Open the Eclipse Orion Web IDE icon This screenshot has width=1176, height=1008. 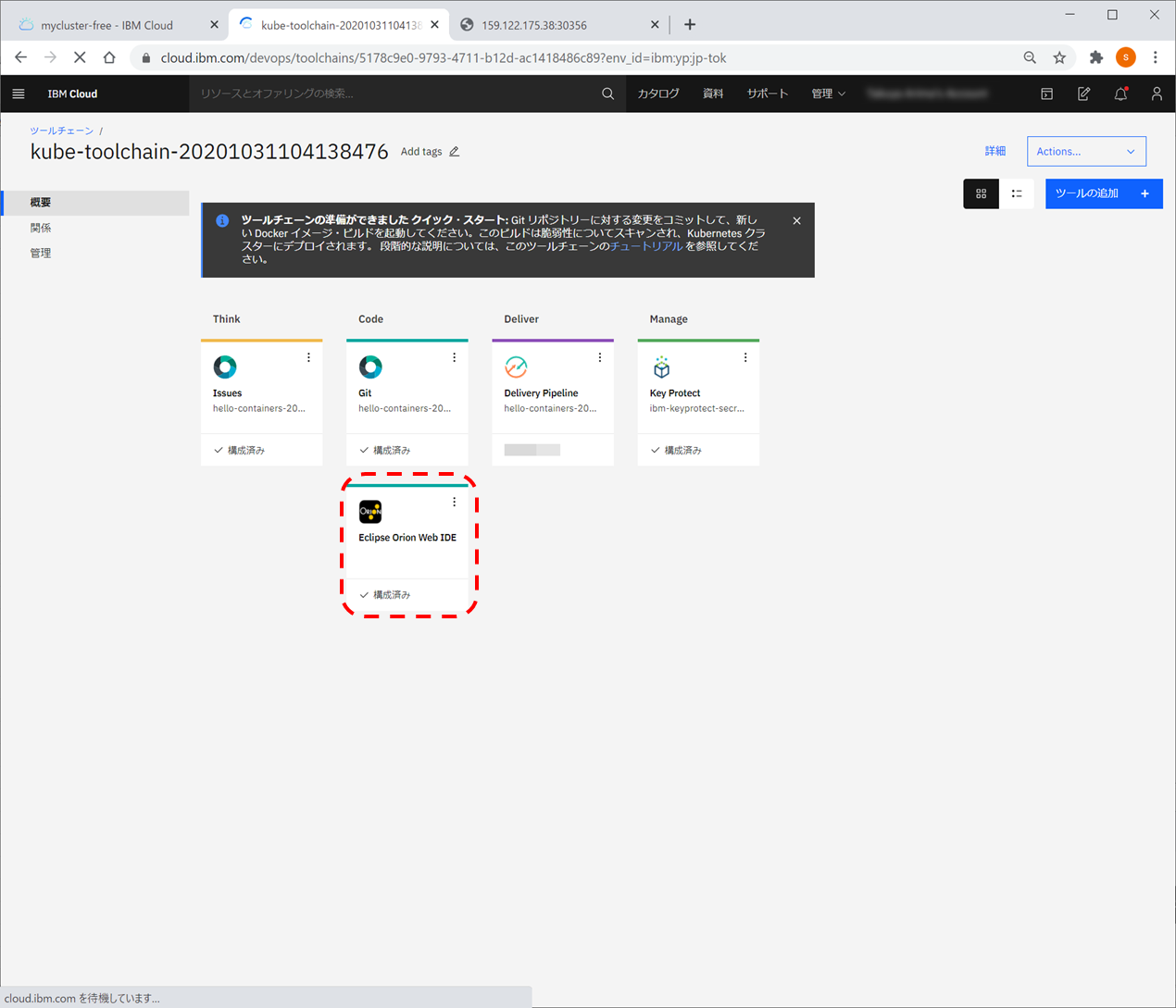(370, 511)
